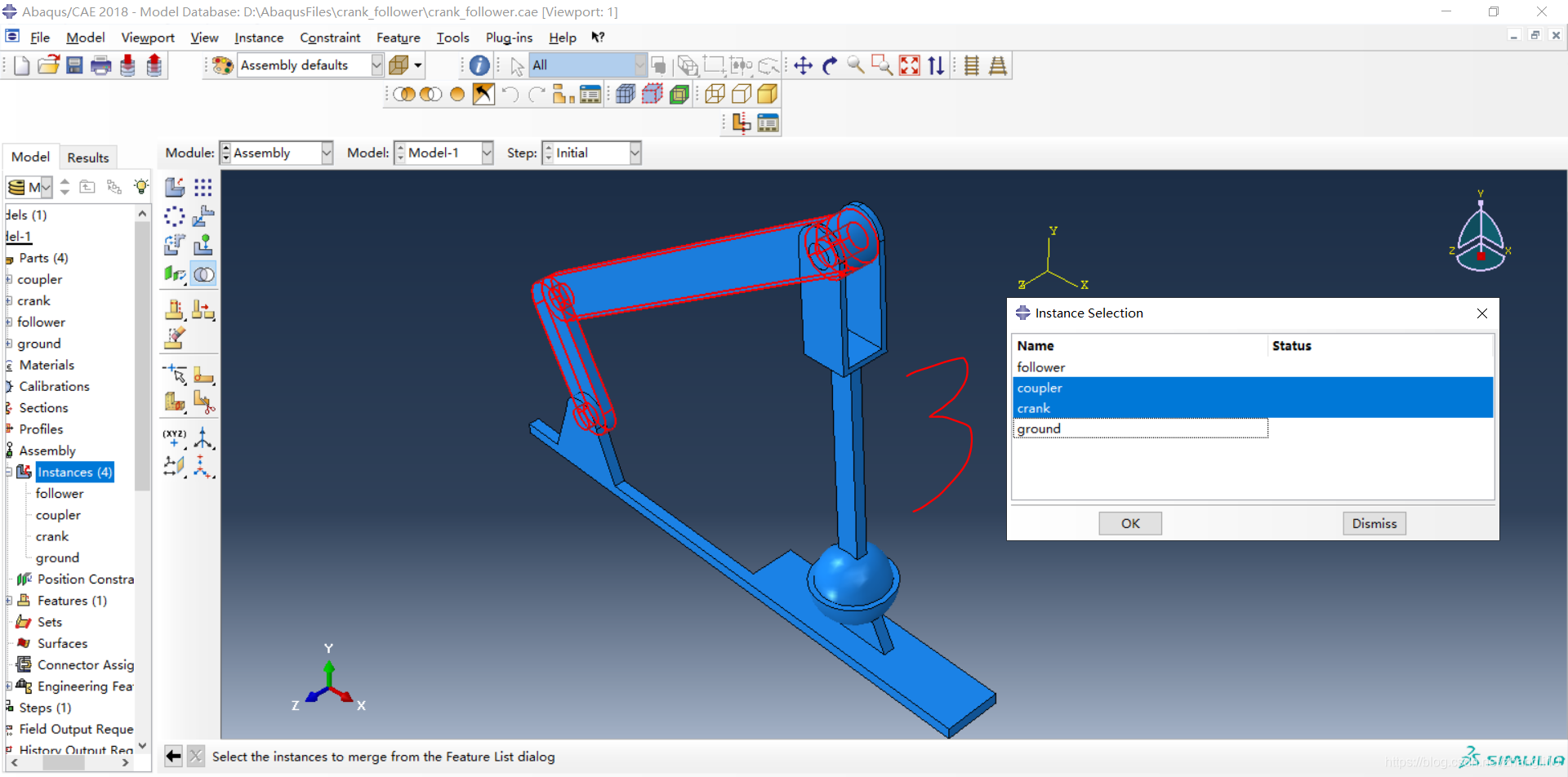Click OK in Instance Selection dialog
Viewport: 1568px width, 777px height.
1129,523
